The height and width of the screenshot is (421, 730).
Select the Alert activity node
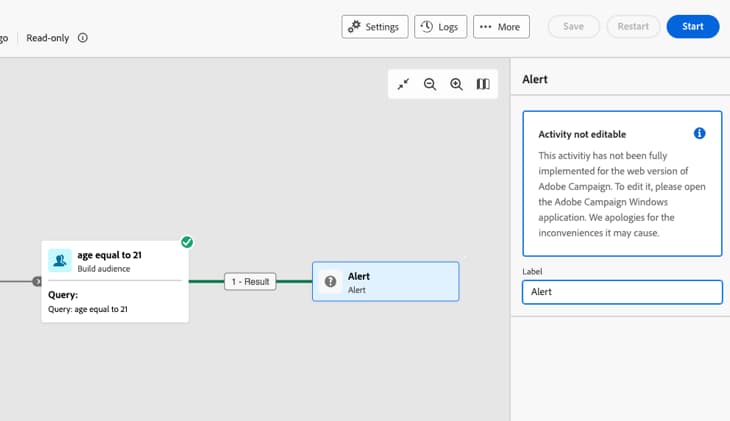pyautogui.click(x=385, y=281)
